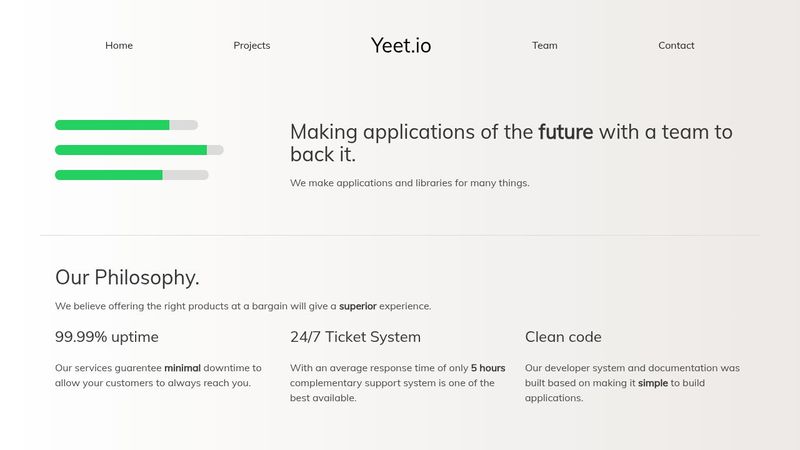Click the middle, longest progress bar

coord(131,150)
